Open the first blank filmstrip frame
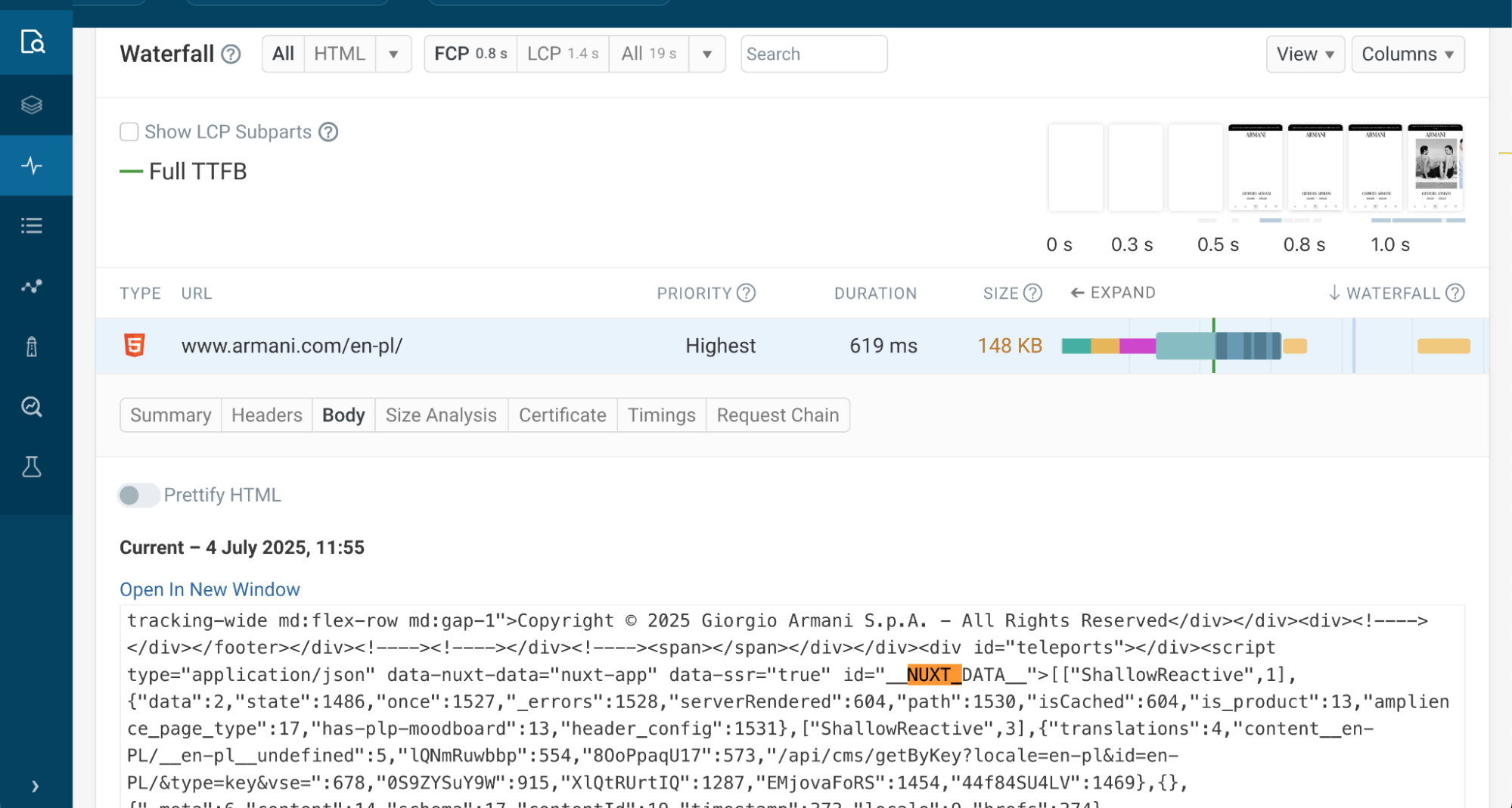Image resolution: width=1512 pixels, height=808 pixels. pos(1076,167)
